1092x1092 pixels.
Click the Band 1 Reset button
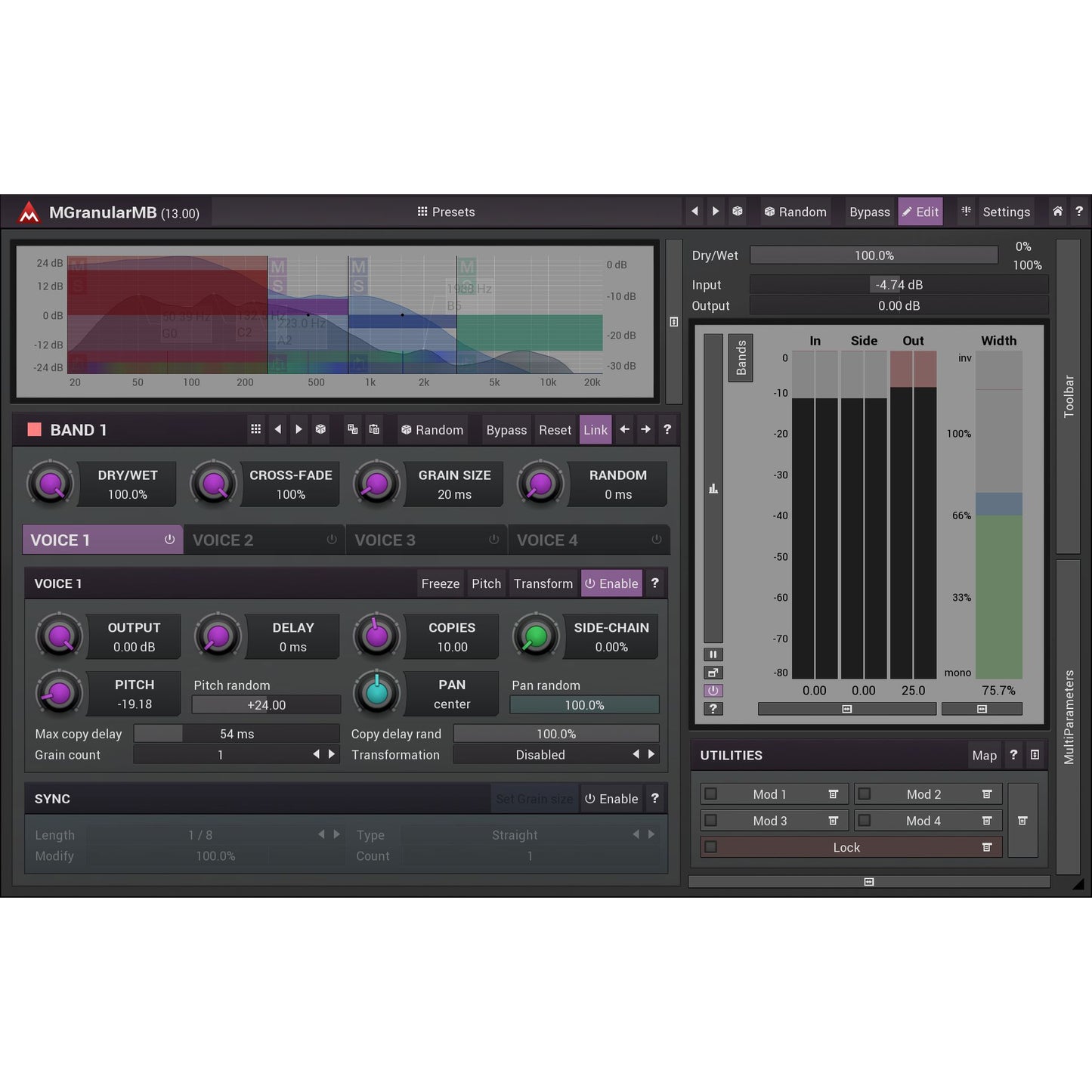(555, 430)
